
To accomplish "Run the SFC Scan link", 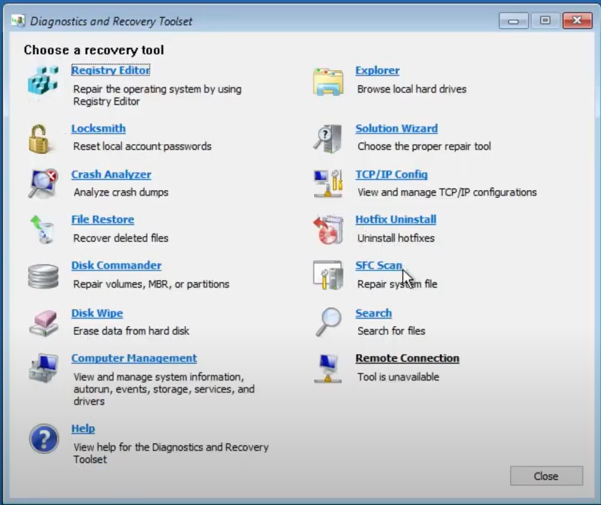I will pyautogui.click(x=379, y=266).
